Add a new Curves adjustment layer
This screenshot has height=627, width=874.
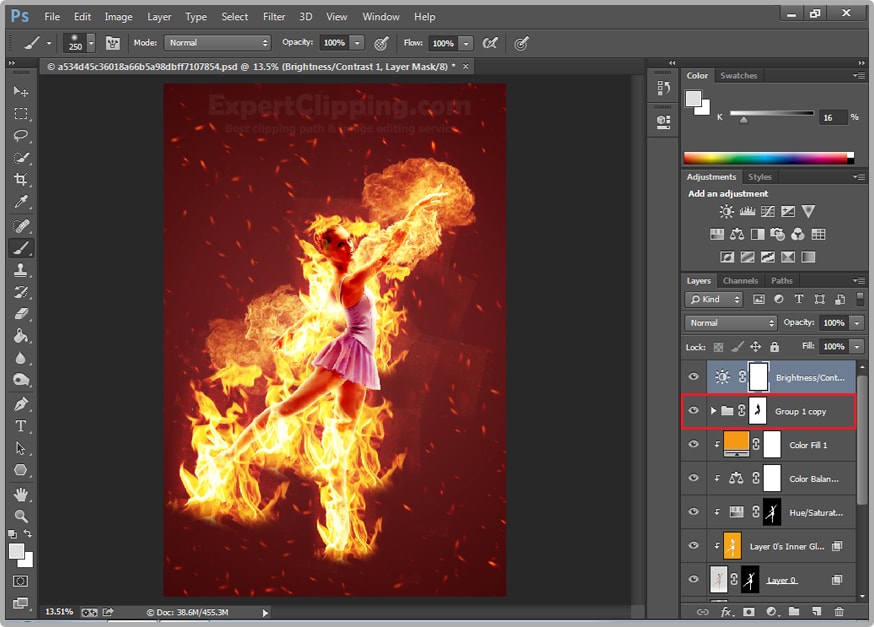click(768, 211)
